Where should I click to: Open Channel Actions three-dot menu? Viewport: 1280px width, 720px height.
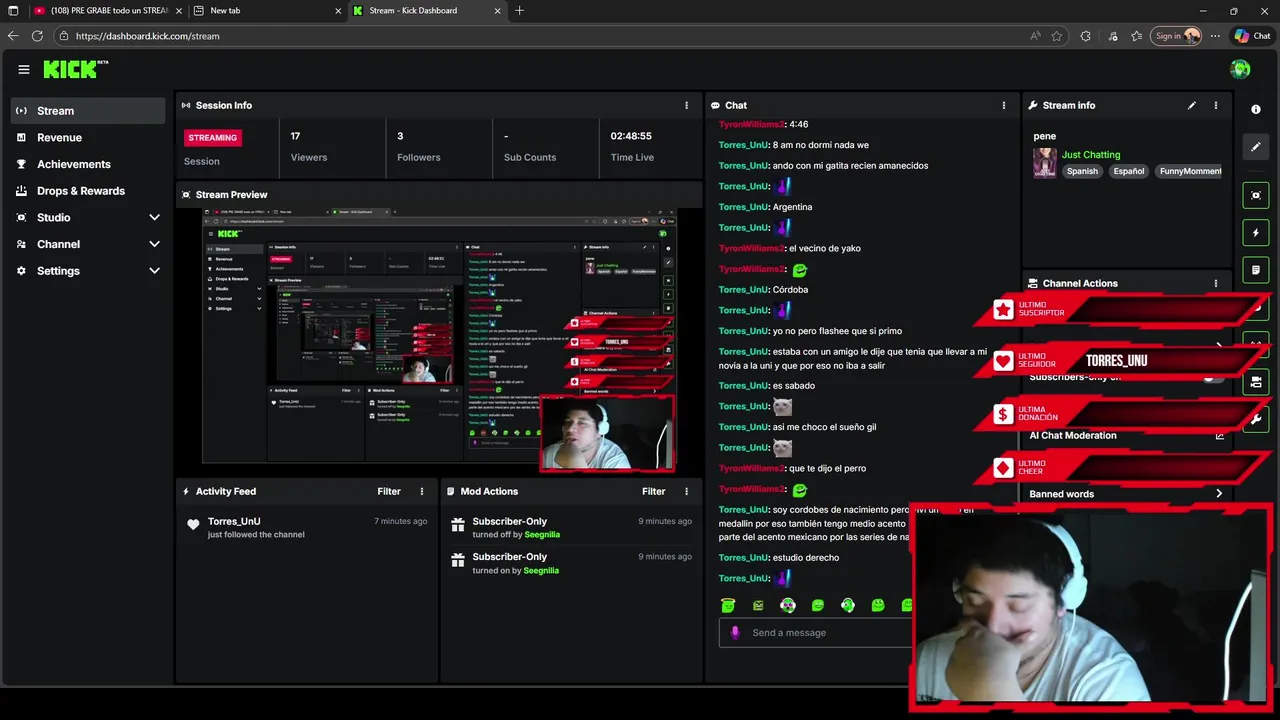pos(1216,283)
